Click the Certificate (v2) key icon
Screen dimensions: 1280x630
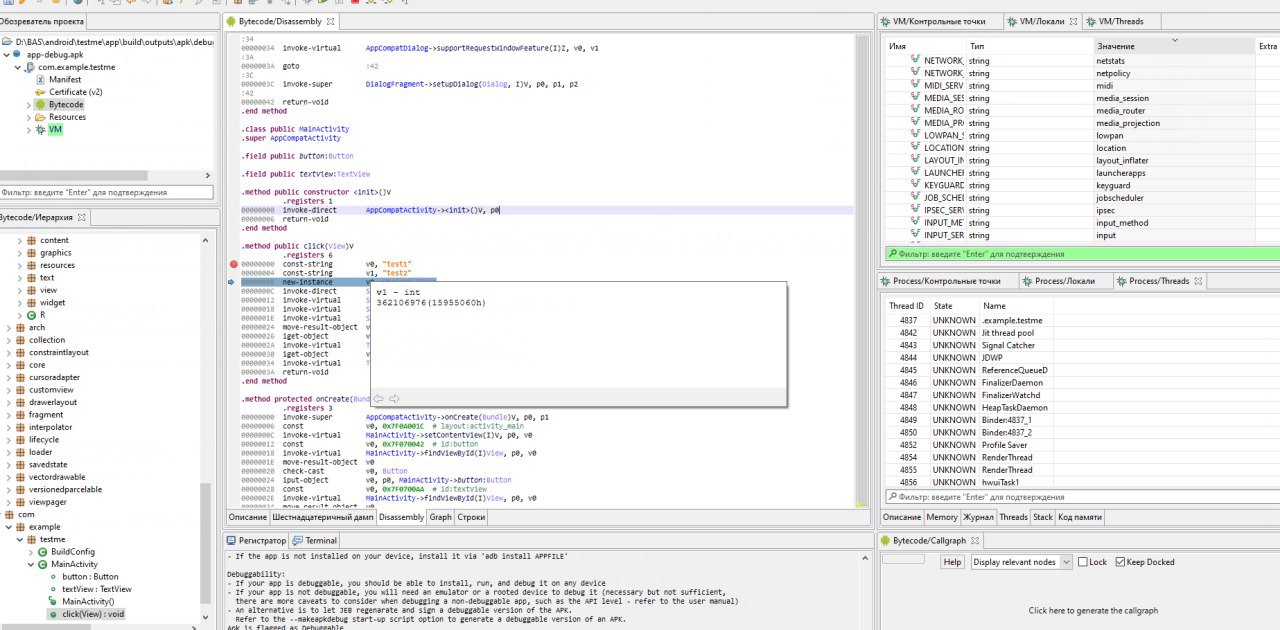[x=40, y=92]
